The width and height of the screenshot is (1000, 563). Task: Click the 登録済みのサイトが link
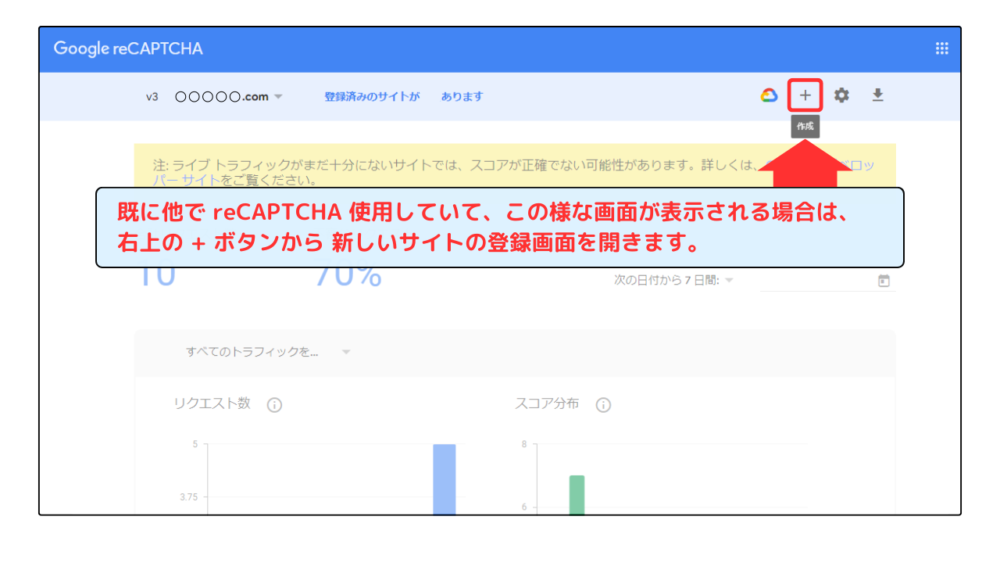pos(372,96)
